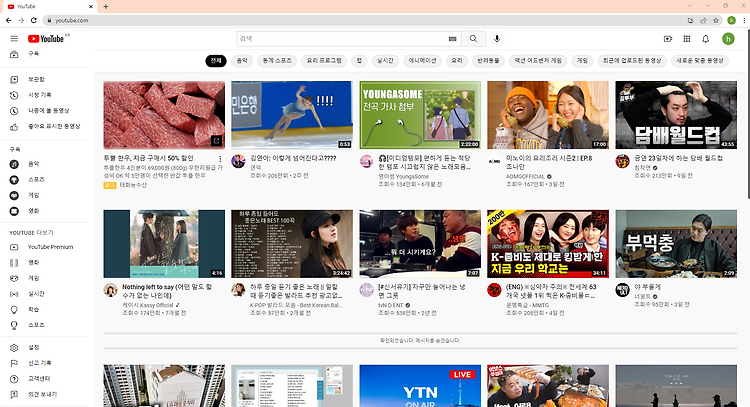
Task: Select the 전체 filter chip
Action: tap(216, 61)
